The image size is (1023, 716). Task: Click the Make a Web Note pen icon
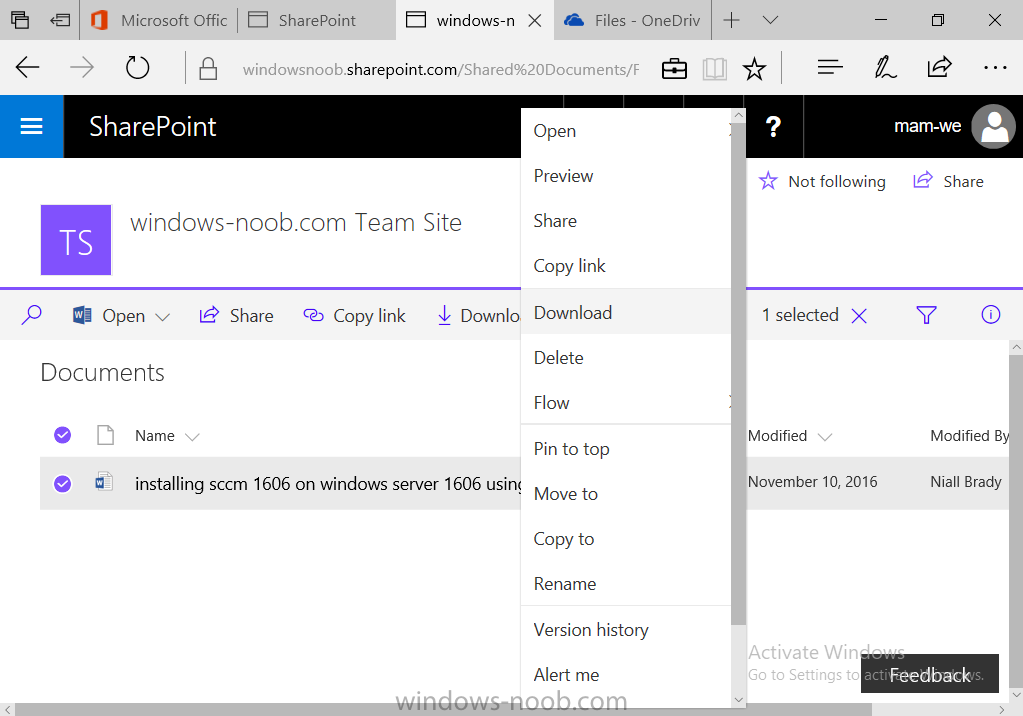[885, 67]
